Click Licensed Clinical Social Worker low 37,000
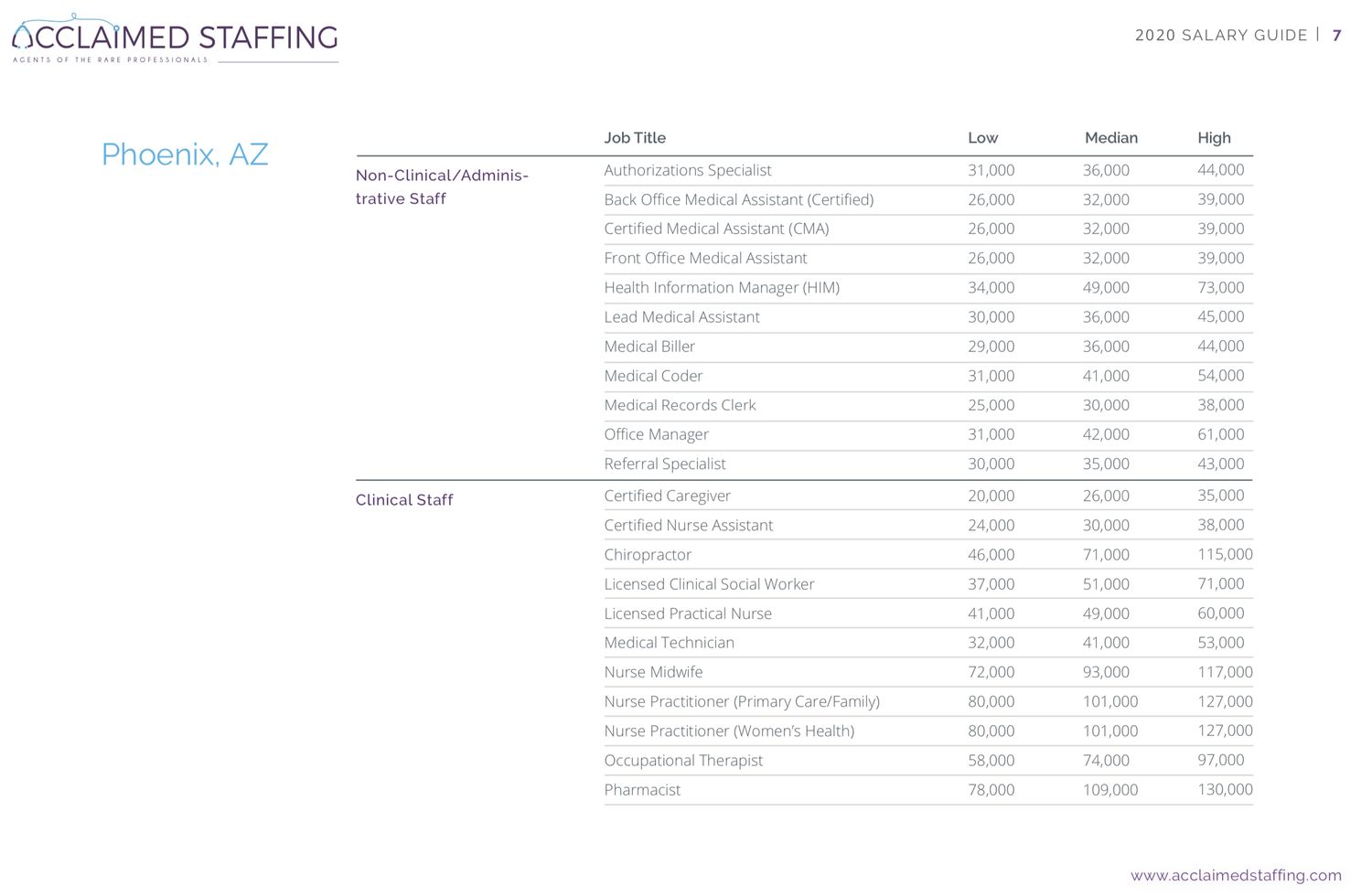The image size is (1372, 896). (991, 584)
